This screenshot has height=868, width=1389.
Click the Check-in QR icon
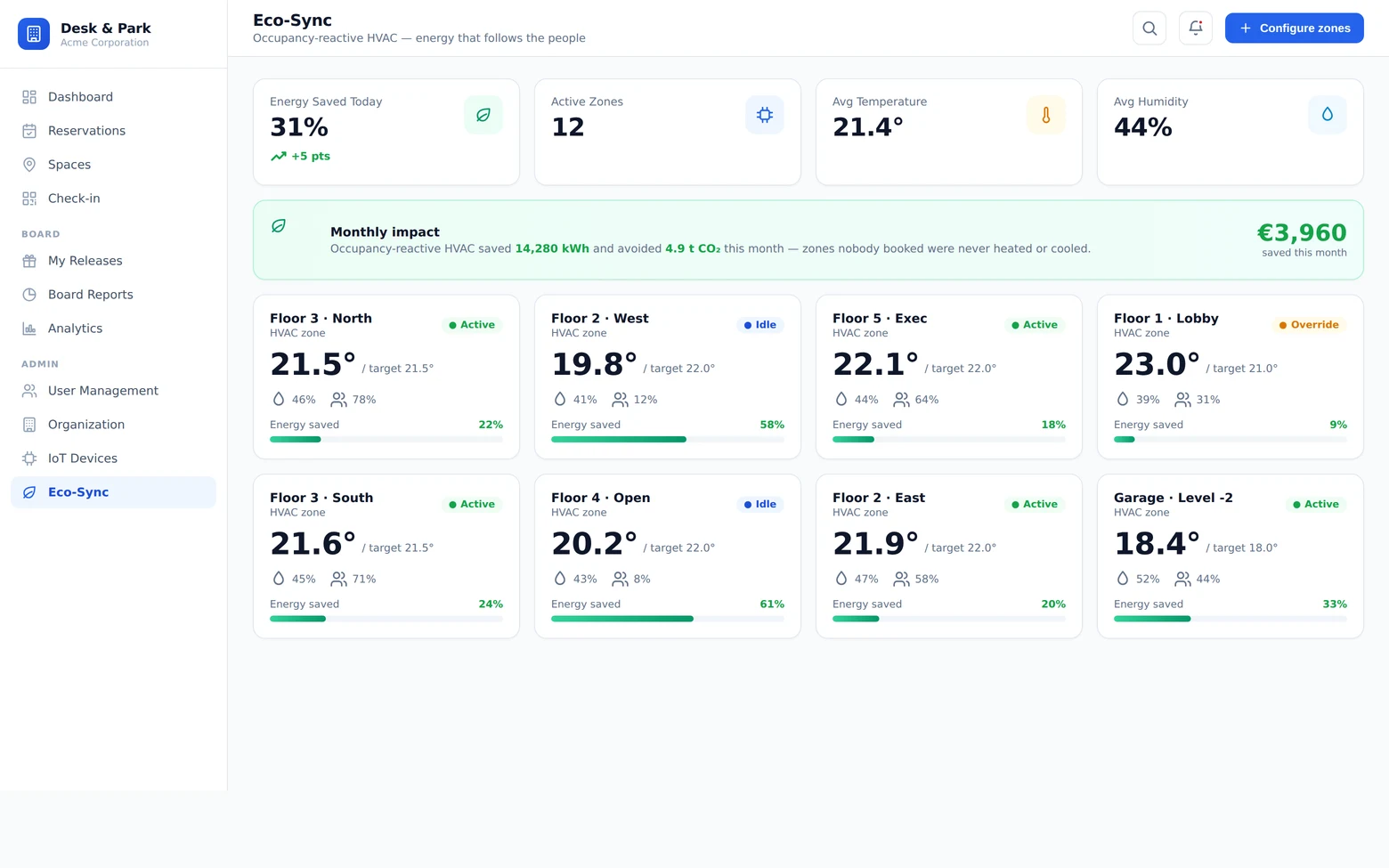pyautogui.click(x=29, y=199)
